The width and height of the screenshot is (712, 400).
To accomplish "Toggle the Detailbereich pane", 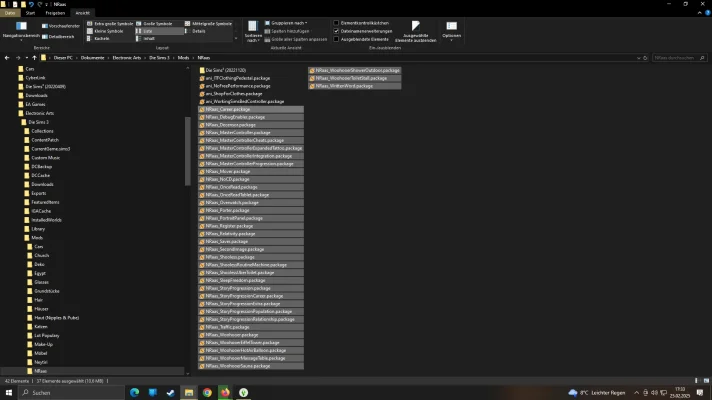I will (x=58, y=37).
